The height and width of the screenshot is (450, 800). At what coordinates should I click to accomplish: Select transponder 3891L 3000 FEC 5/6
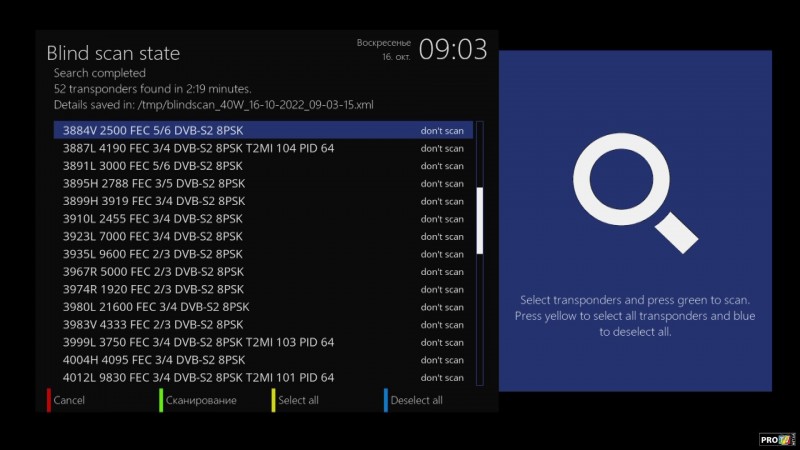coord(152,166)
